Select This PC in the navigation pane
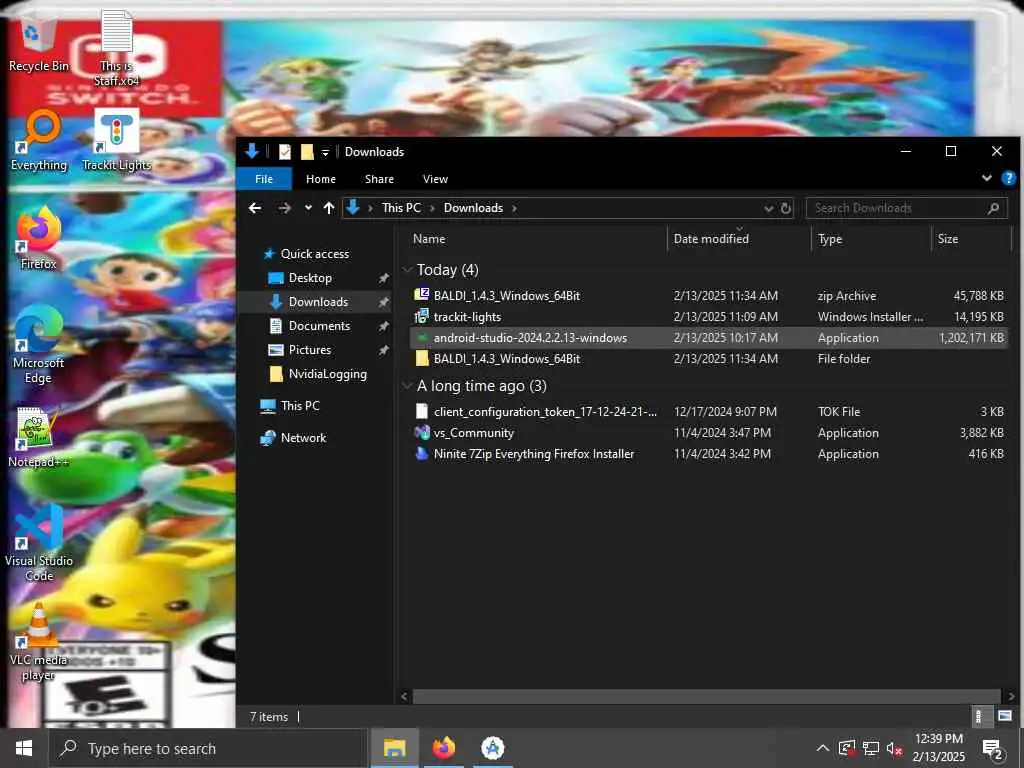This screenshot has height=768, width=1024. pos(300,406)
